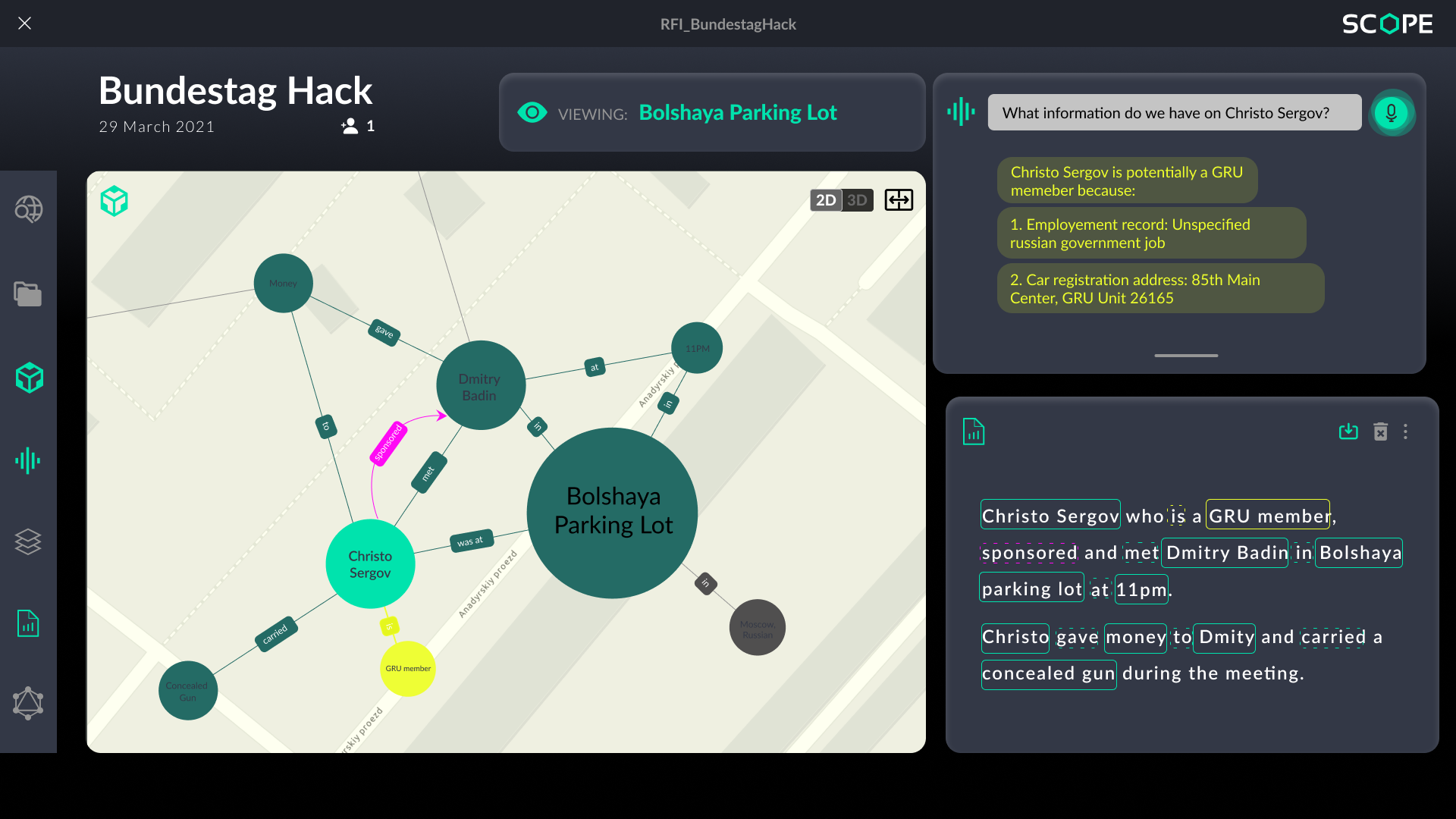The height and width of the screenshot is (819, 1456).
Task: Open the folders icon in sidebar
Action: [28, 293]
